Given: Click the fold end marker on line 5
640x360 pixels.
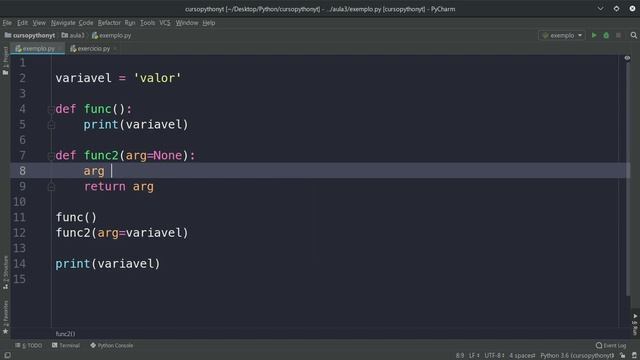Looking at the screenshot, I should click(51, 125).
